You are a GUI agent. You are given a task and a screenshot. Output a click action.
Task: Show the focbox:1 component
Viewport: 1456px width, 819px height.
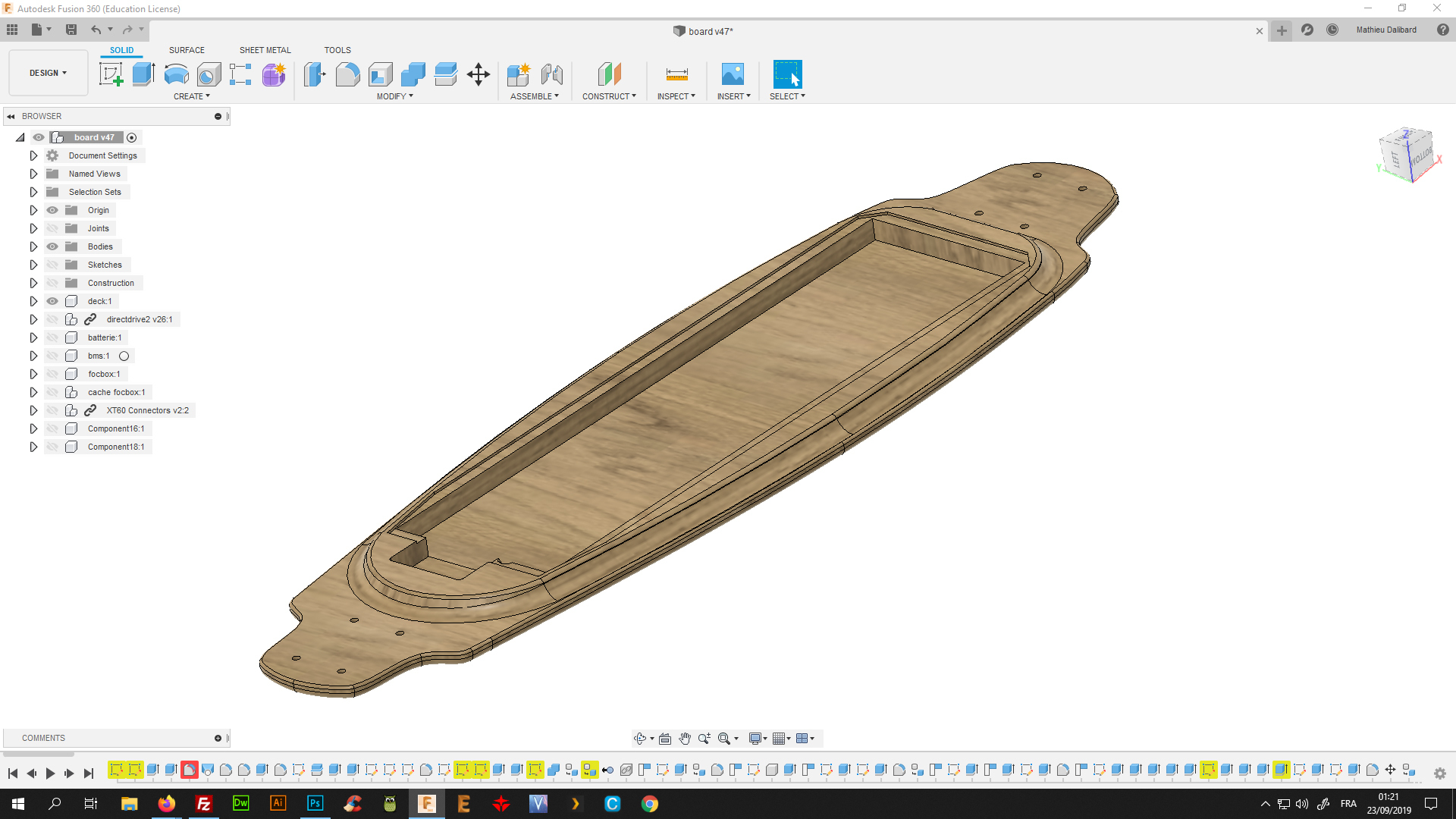52,374
